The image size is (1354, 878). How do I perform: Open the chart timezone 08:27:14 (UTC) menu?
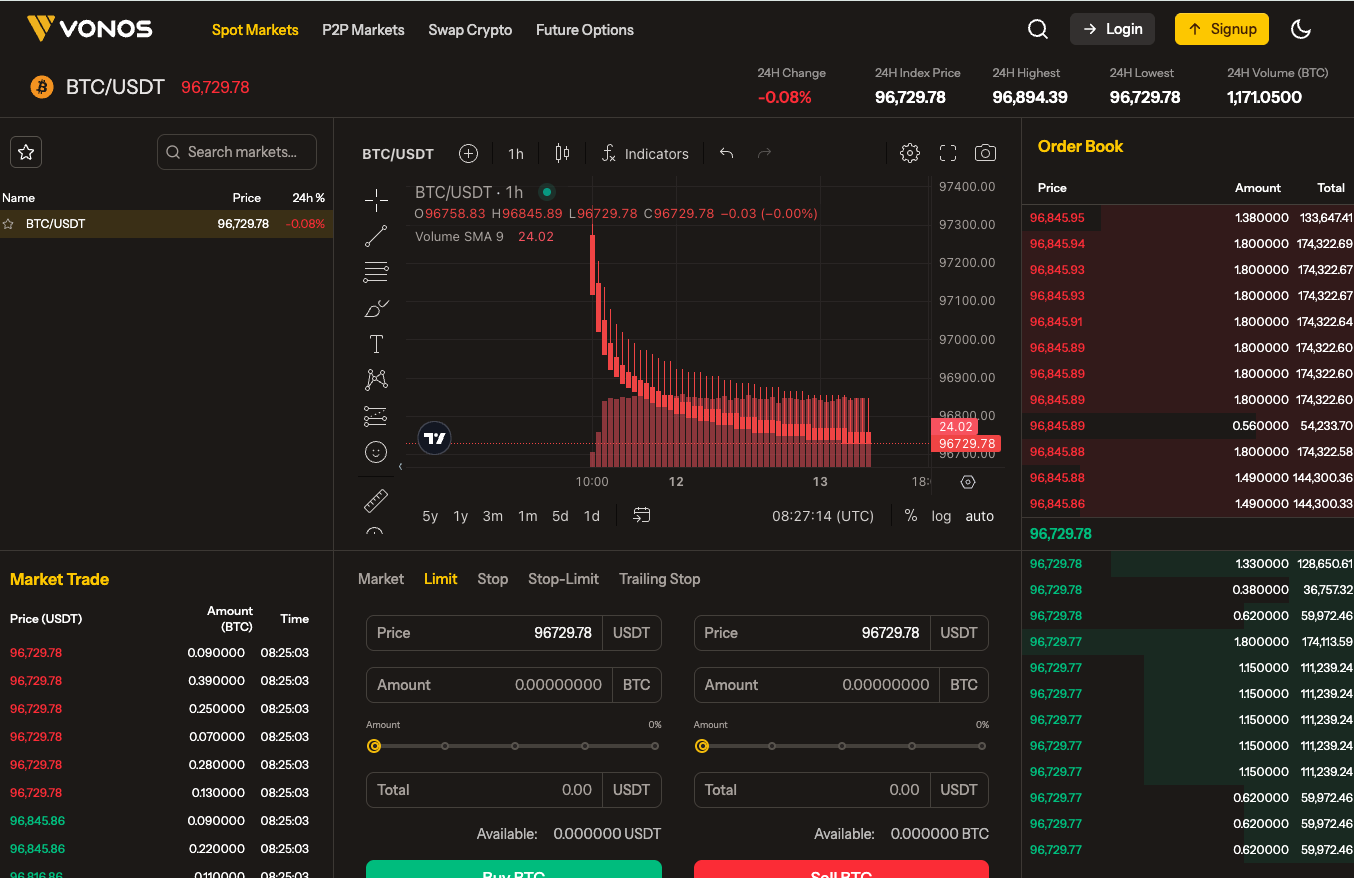[823, 516]
